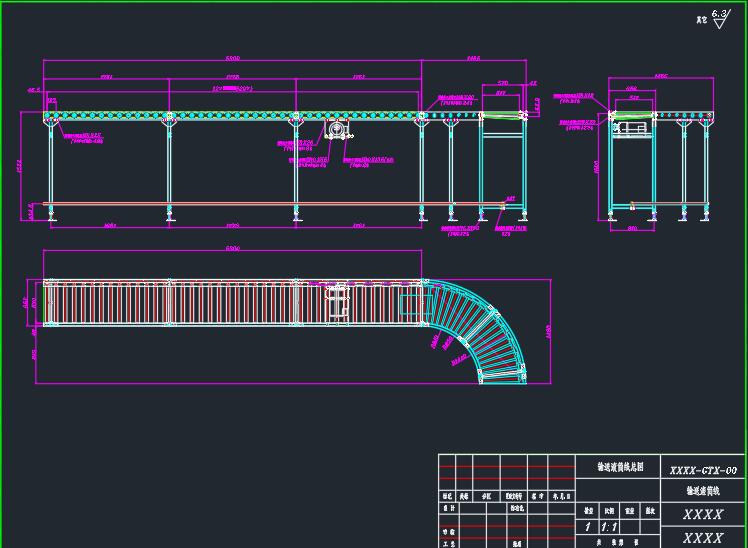Viewport: 748px width, 548px height.
Task: Select the curved roller section in plan view
Action: pyautogui.click(x=475, y=330)
